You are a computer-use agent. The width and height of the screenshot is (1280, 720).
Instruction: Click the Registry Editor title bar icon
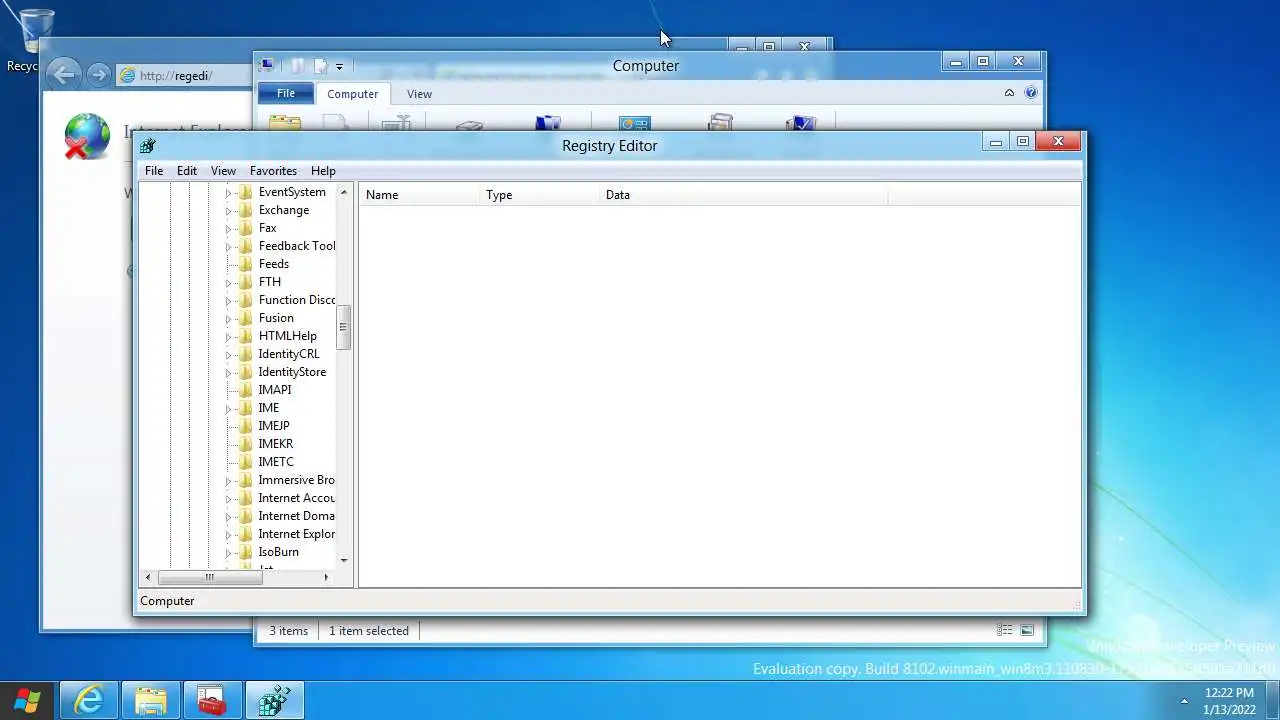148,145
